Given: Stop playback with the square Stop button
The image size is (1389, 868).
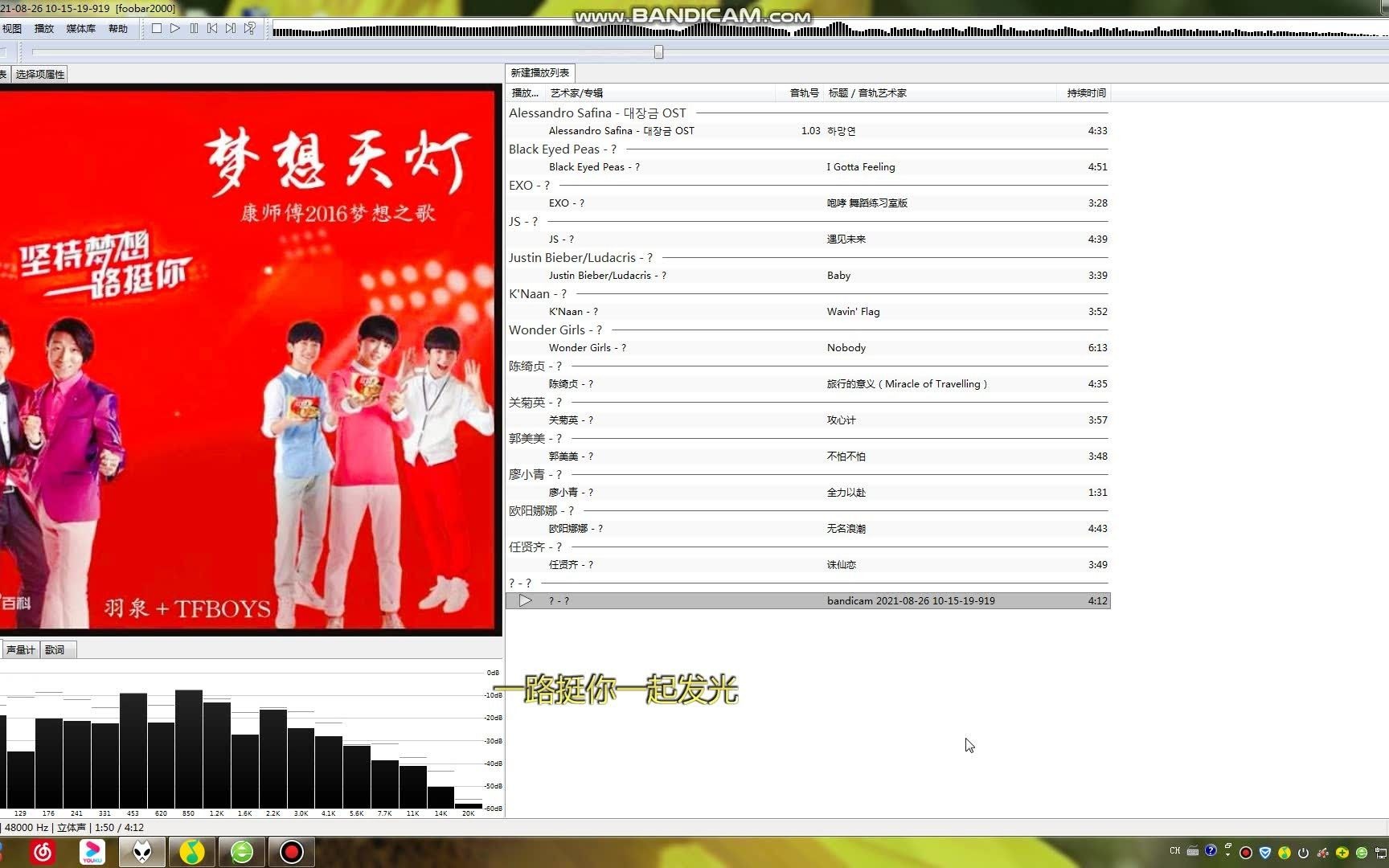Looking at the screenshot, I should click(x=157, y=28).
